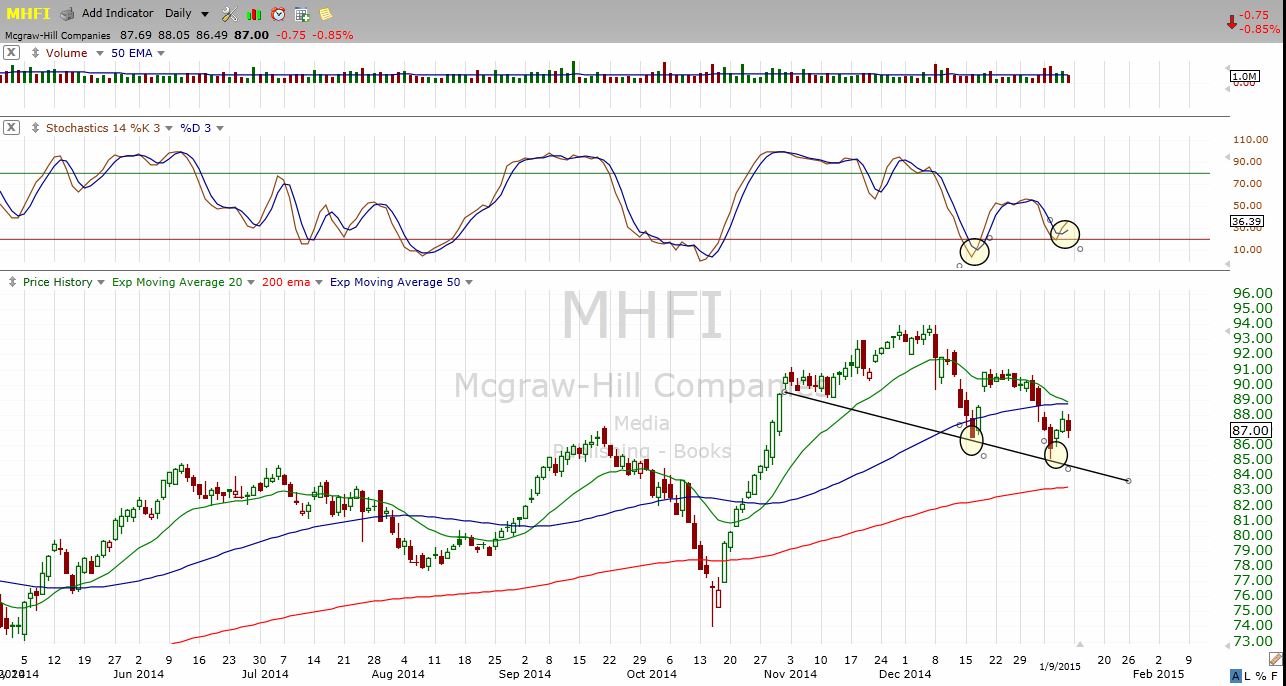Click the calendar with plus sign icon
Viewport: 1286px width, 686px height.
click(x=302, y=14)
